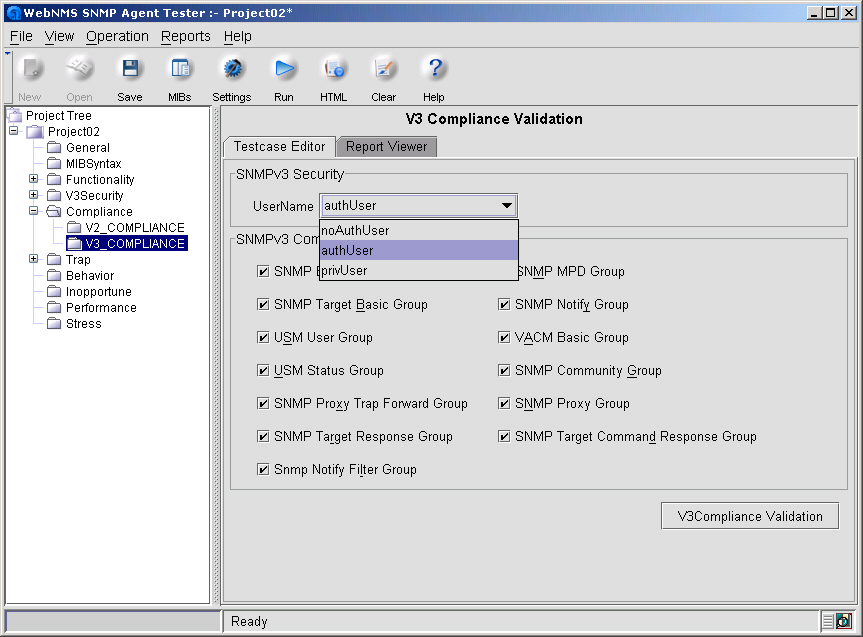Expand the V3Security tree node

click(34, 195)
